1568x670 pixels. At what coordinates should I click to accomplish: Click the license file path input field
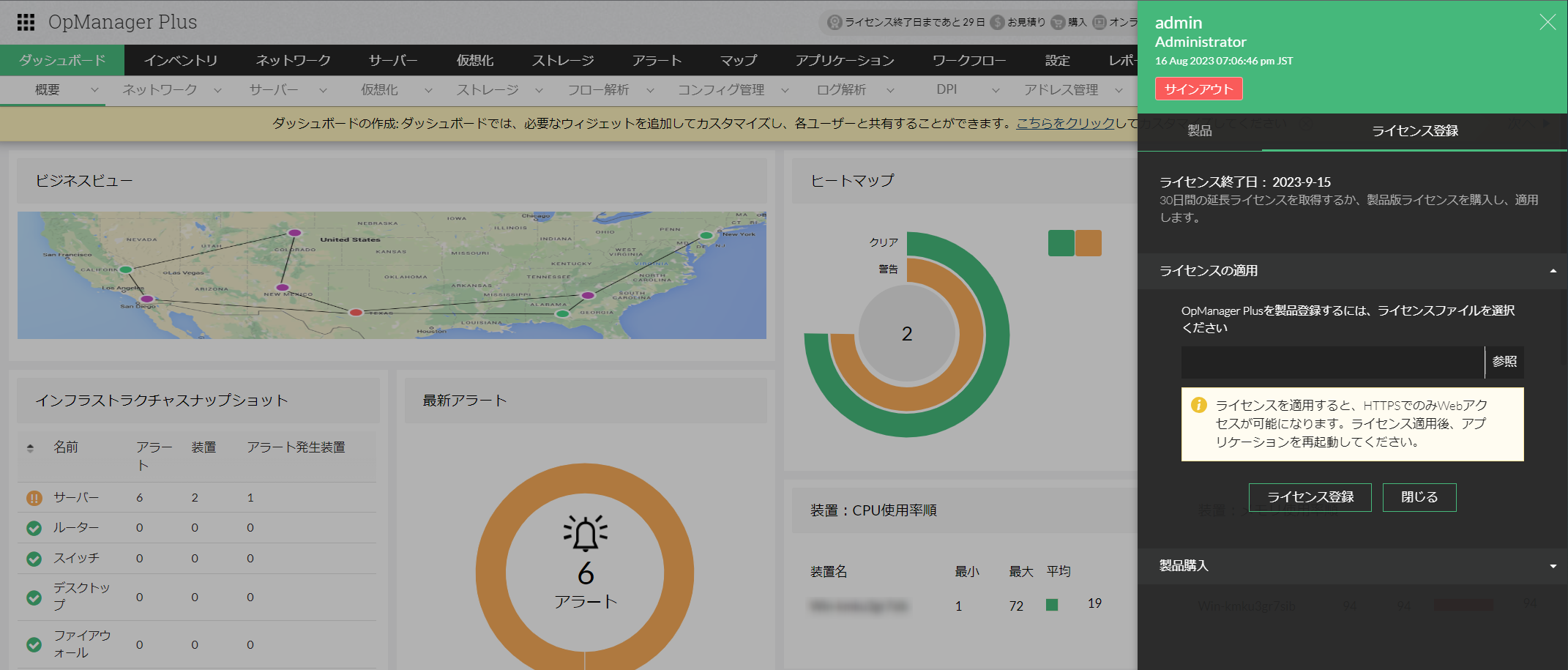coord(1332,362)
